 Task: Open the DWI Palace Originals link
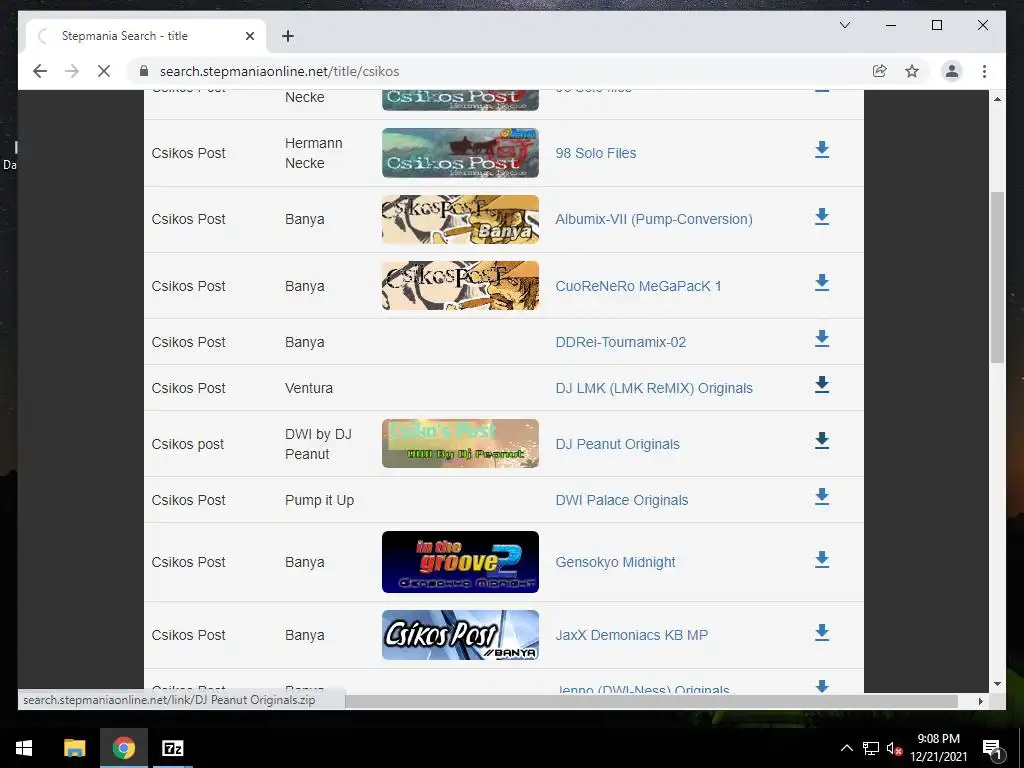coord(622,500)
